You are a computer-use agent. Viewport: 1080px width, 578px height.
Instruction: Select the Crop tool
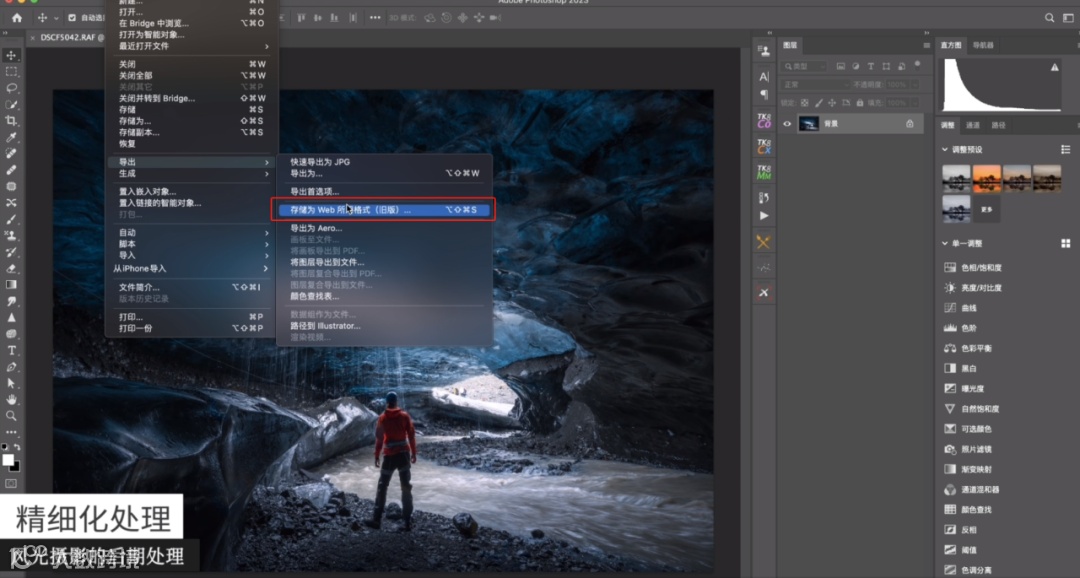12,121
